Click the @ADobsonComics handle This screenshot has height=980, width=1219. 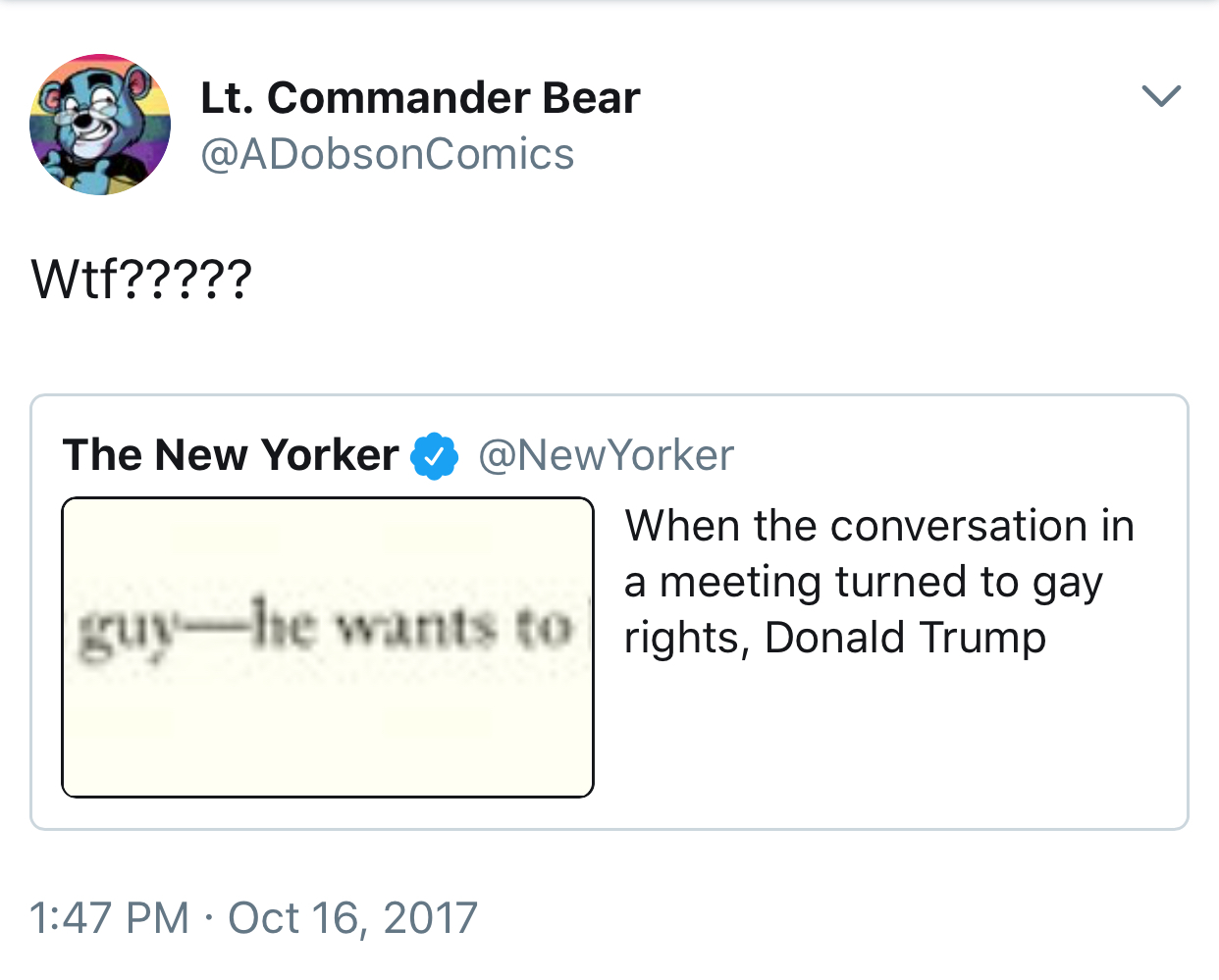[x=388, y=154]
